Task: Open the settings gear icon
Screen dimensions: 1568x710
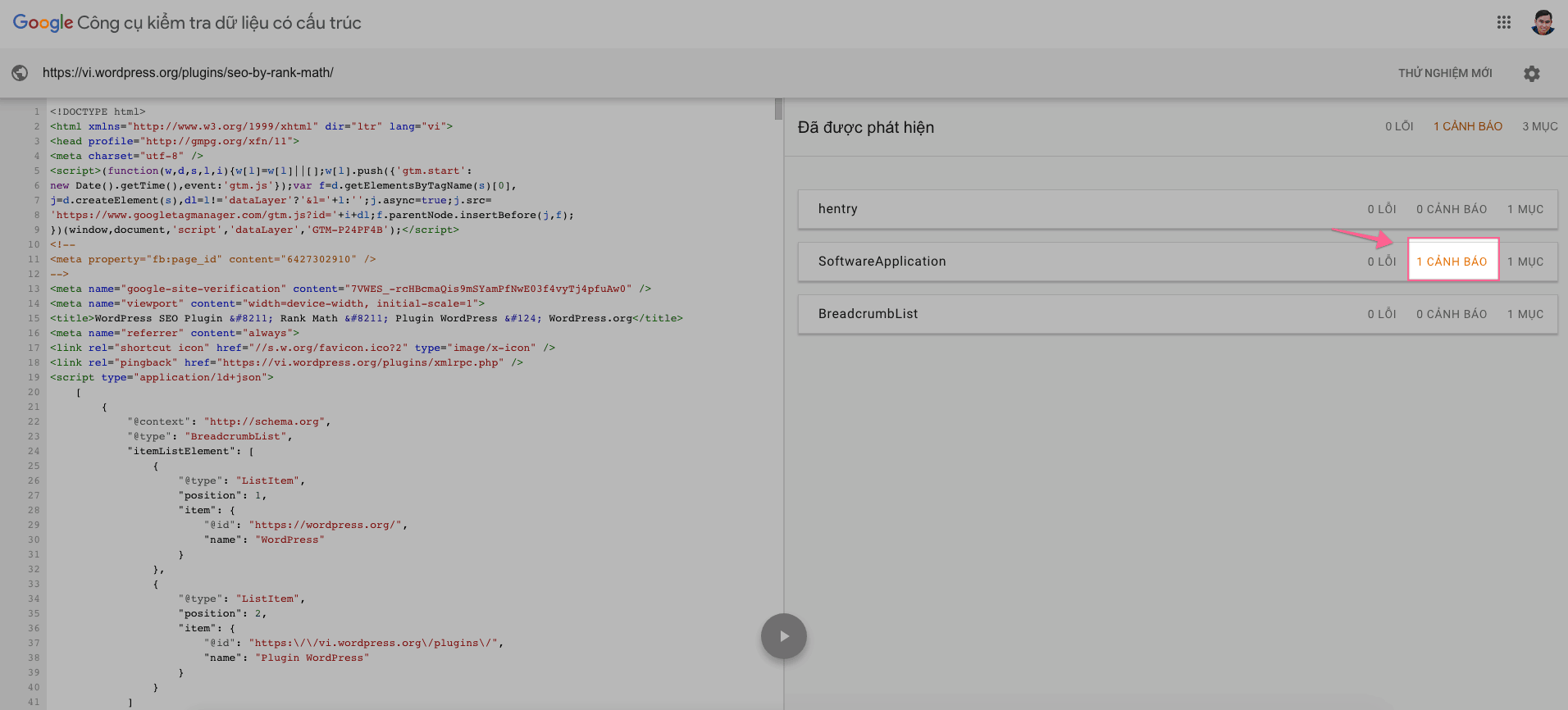Action: [1531, 74]
